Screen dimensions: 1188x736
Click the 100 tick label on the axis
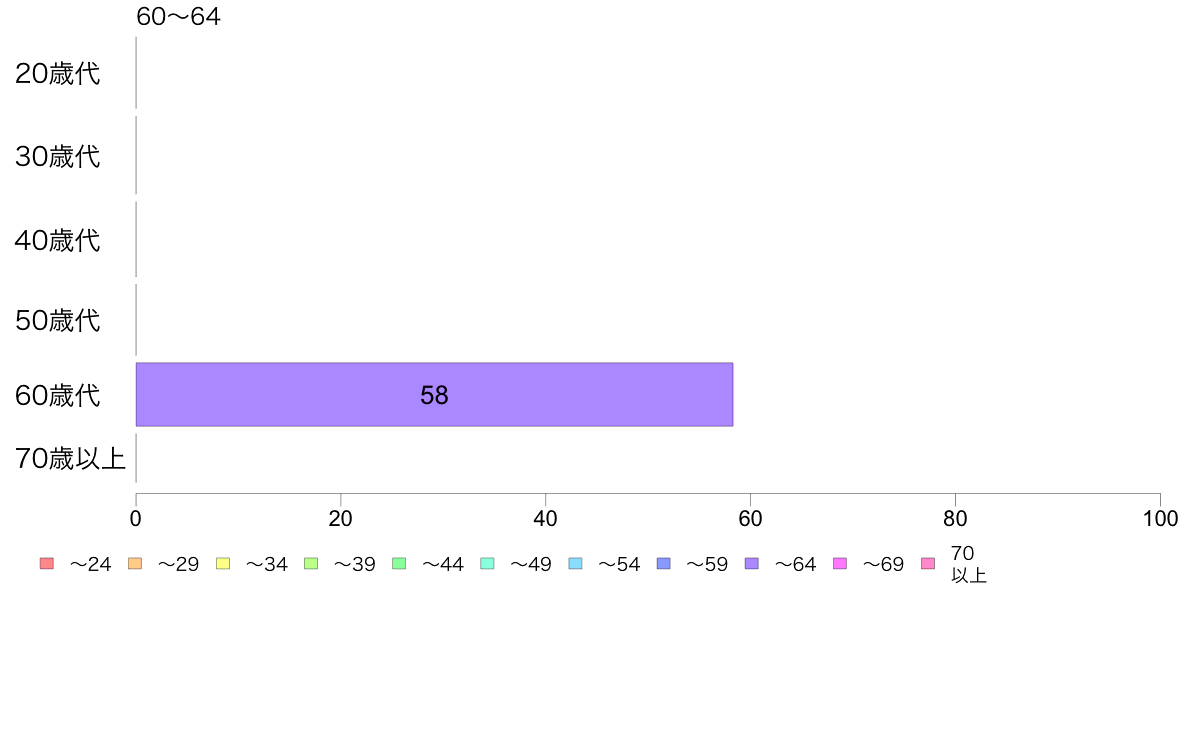1160,518
